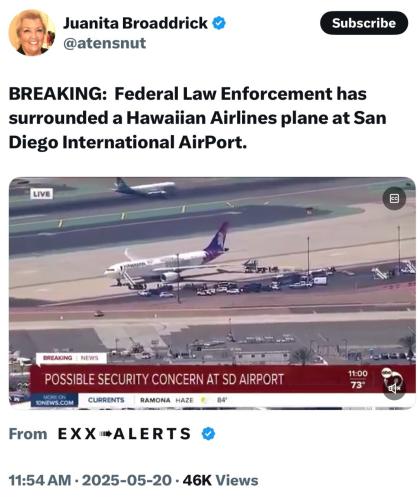View the 46K Views analytics
This screenshot has width=420, height=500.
coord(220,480)
